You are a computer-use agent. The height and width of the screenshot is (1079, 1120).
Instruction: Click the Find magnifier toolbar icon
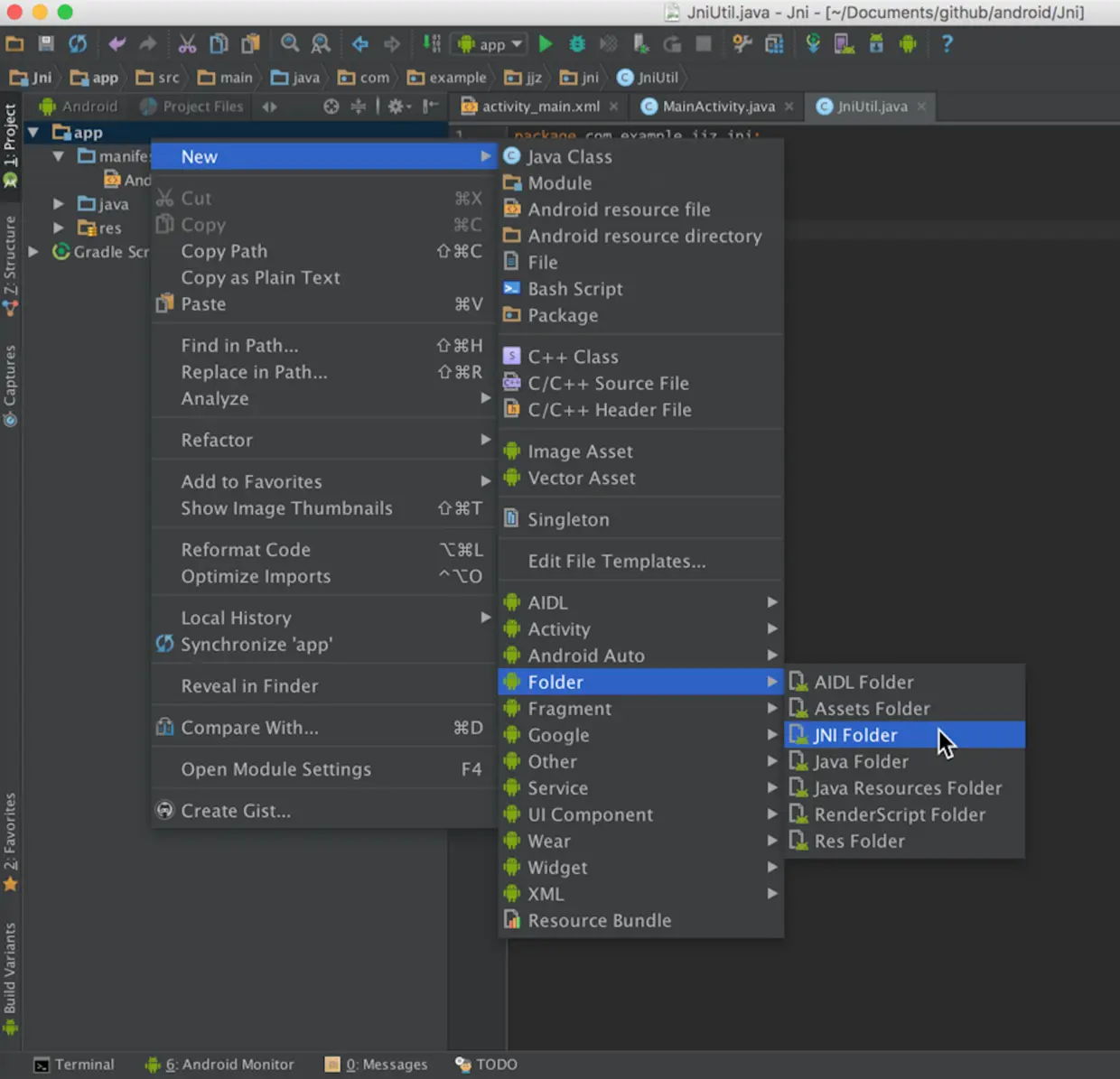tap(289, 43)
